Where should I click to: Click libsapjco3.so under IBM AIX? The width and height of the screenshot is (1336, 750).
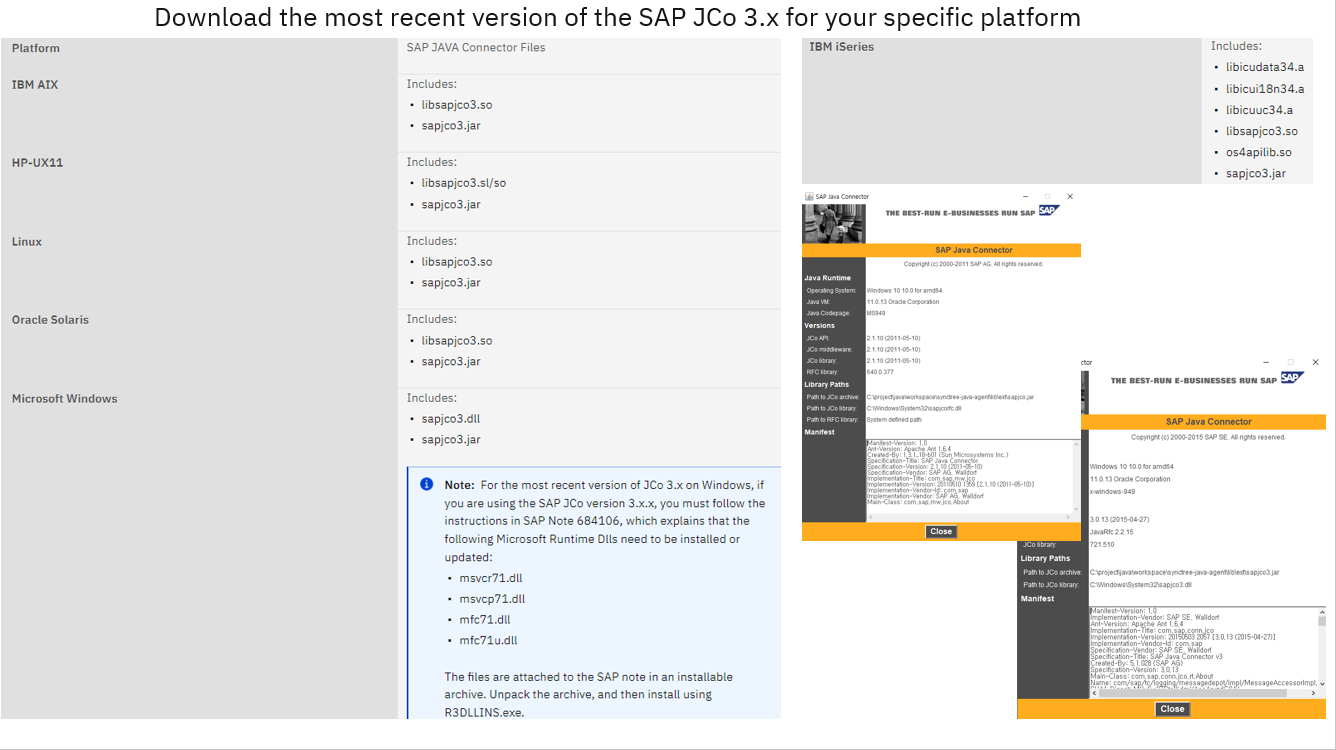pyautogui.click(x=457, y=105)
